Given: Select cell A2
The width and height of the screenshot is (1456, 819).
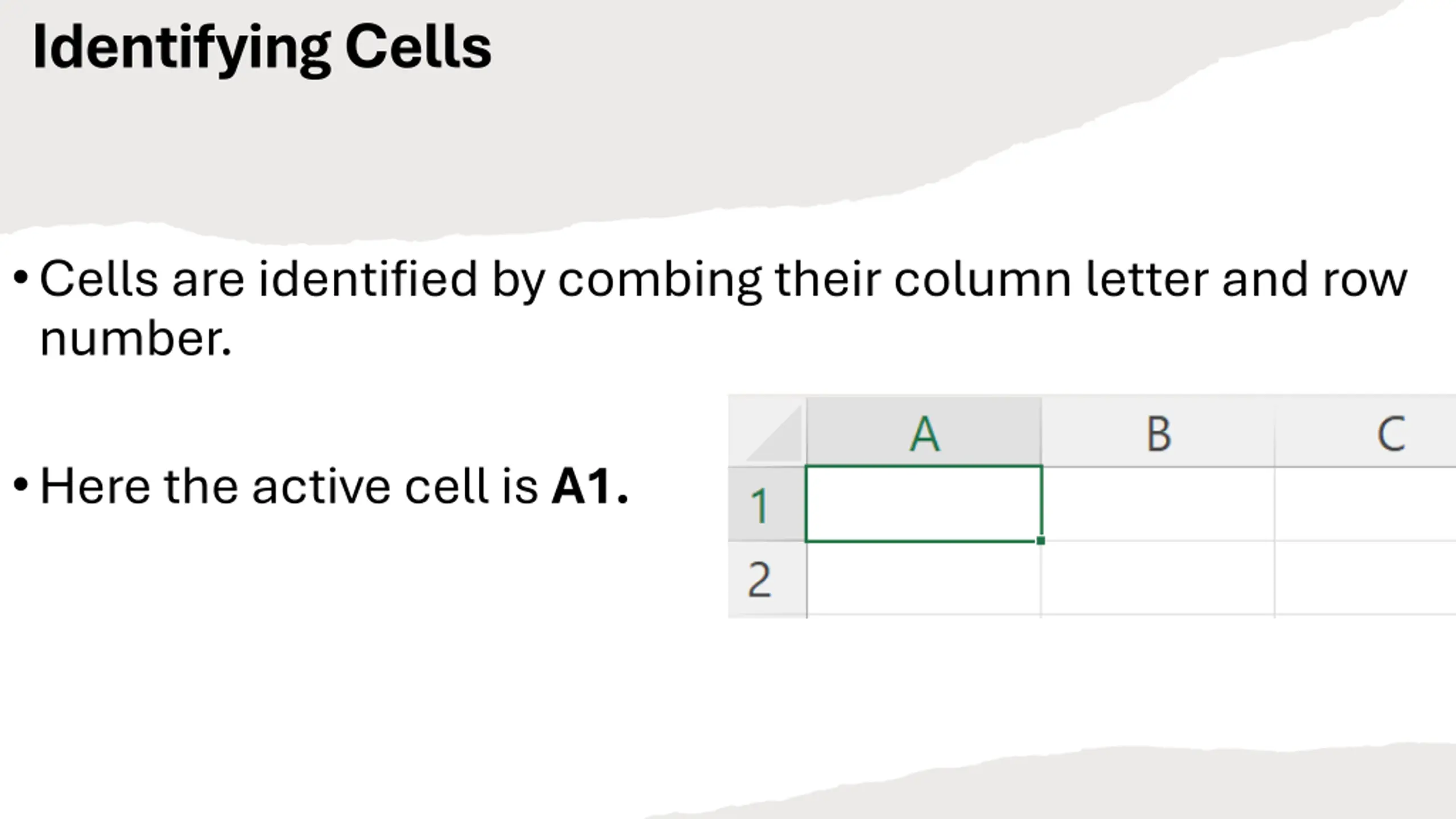Looking at the screenshot, I should [x=924, y=578].
